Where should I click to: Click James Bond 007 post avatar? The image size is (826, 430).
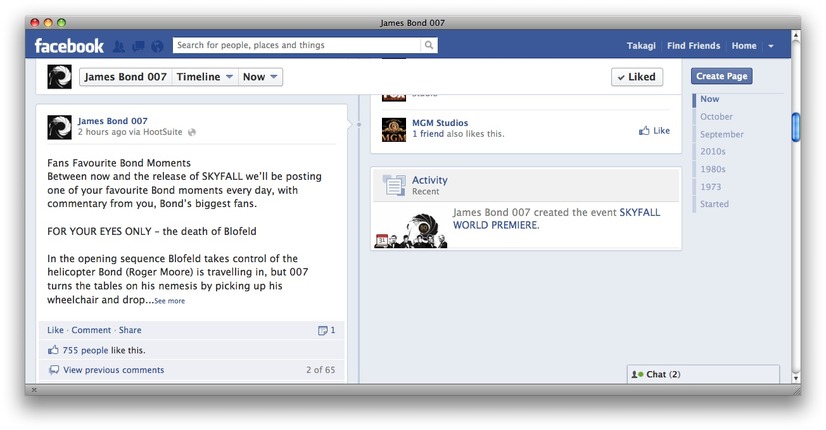(x=60, y=127)
